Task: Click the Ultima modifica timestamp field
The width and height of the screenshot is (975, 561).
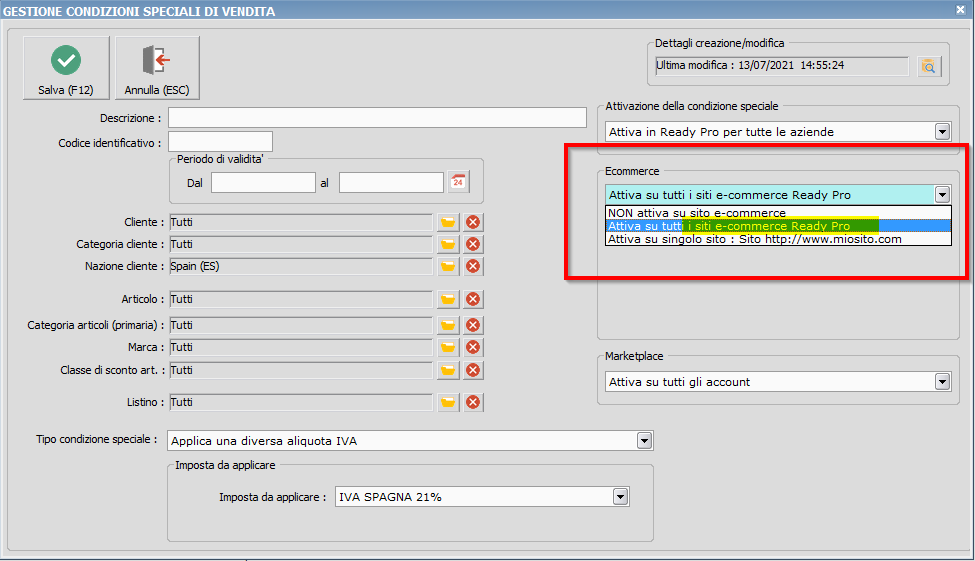Action: coord(782,65)
